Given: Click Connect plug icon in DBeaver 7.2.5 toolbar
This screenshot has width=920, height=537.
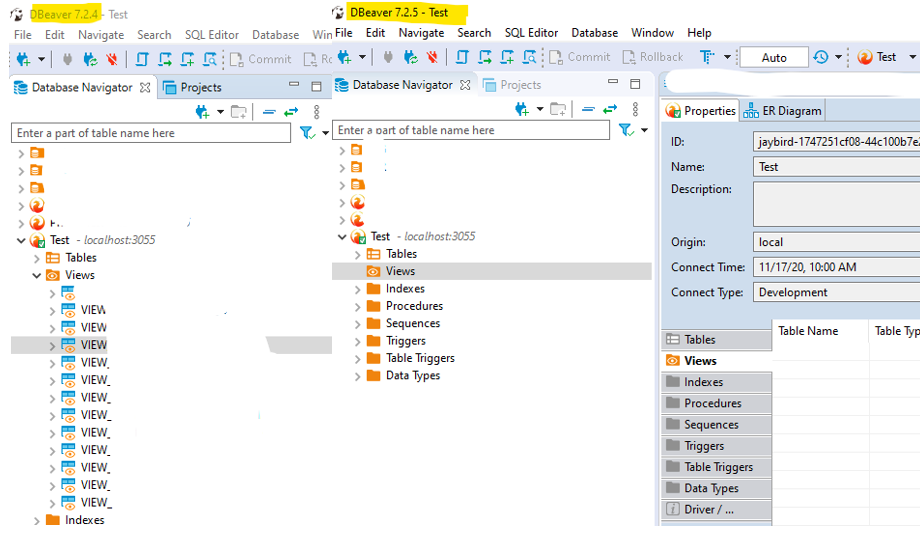Looking at the screenshot, I should pos(388,57).
